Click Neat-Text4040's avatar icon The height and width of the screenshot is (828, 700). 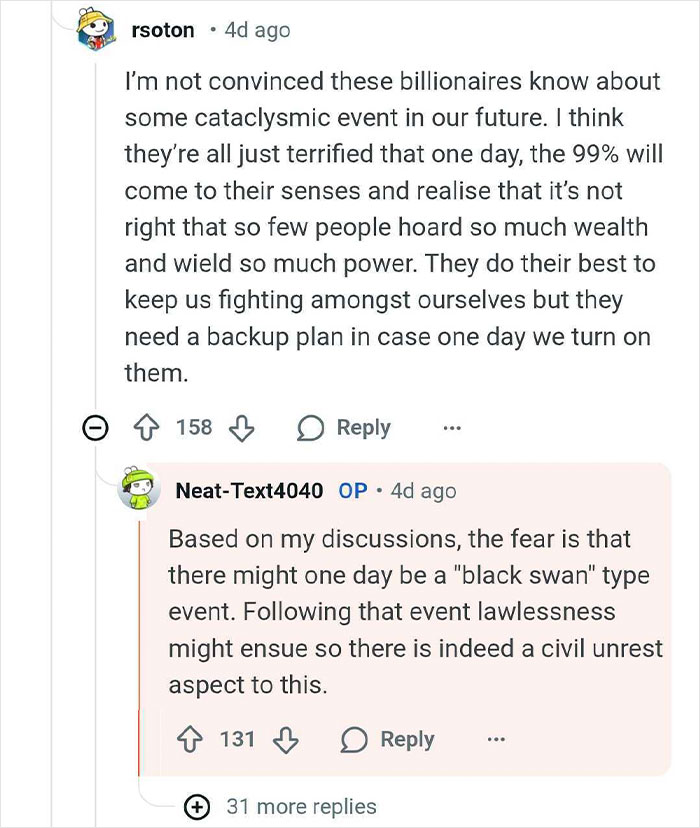(141, 489)
